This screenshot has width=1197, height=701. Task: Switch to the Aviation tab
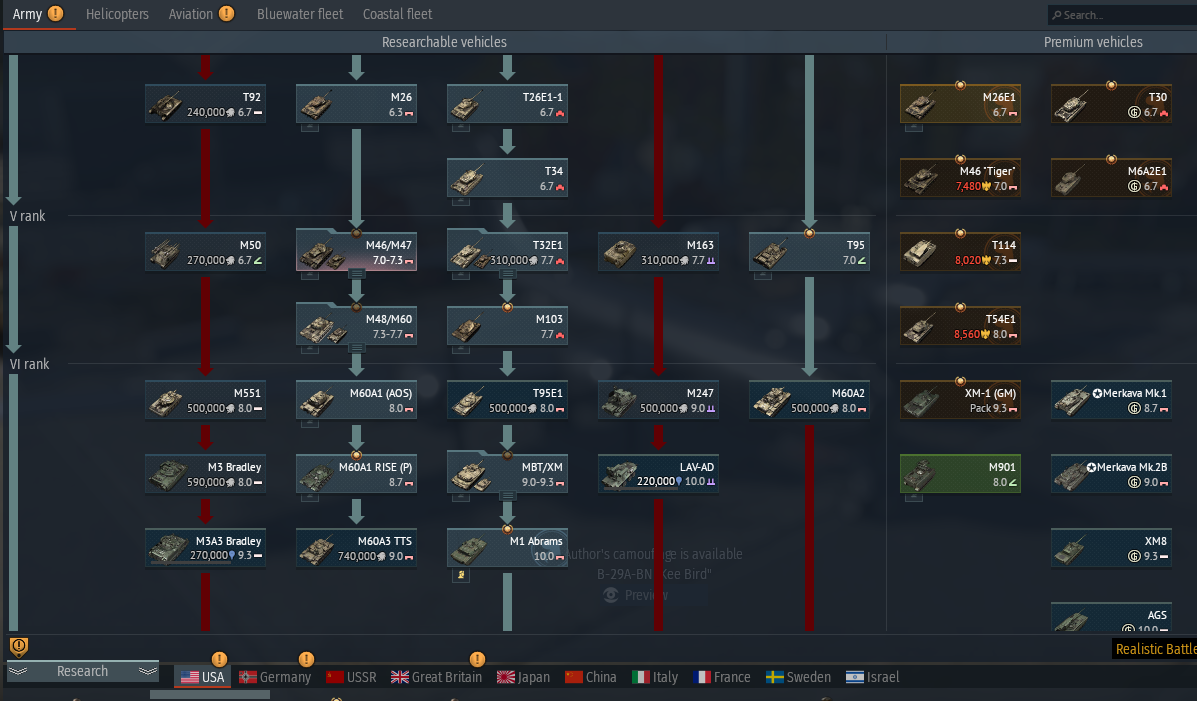click(x=202, y=14)
